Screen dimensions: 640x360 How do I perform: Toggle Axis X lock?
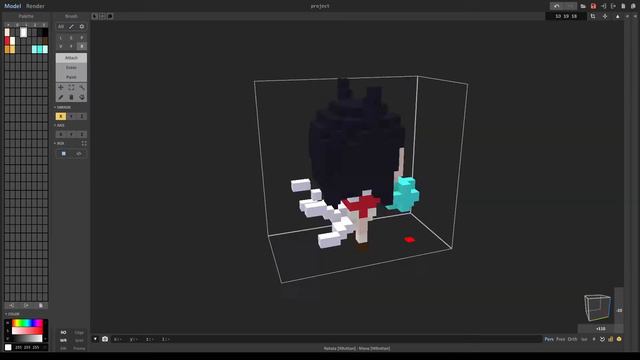[61, 134]
